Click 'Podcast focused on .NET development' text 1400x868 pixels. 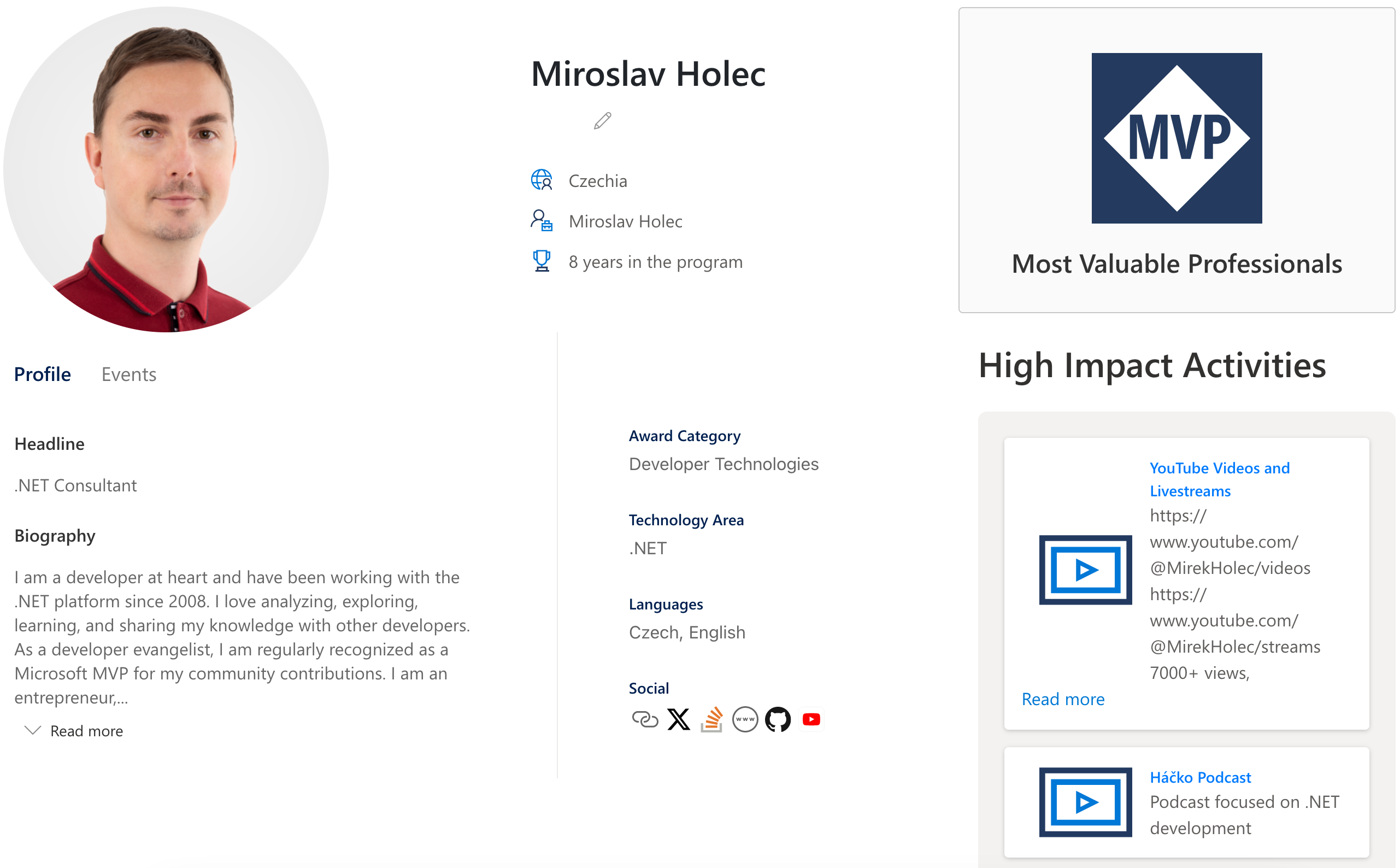1244,814
